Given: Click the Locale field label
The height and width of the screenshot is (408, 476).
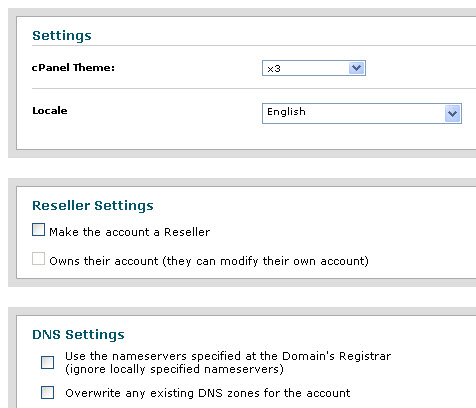Looking at the screenshot, I should (x=50, y=111).
